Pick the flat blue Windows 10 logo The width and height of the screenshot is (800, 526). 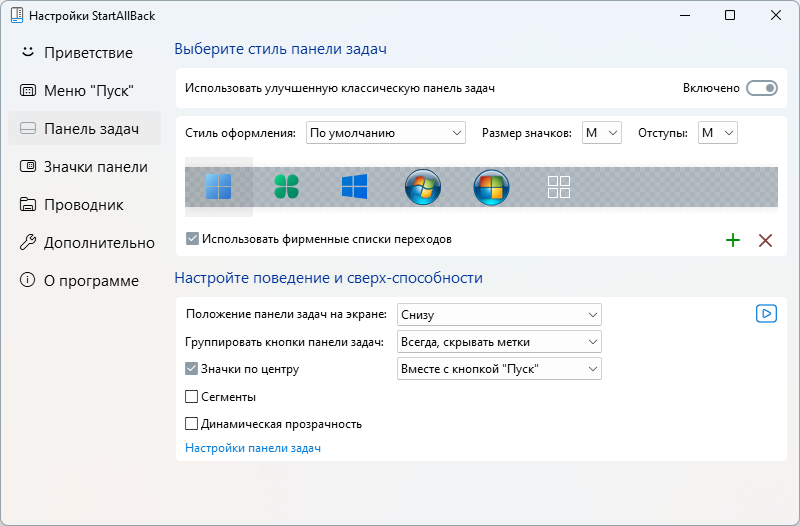pyautogui.click(x=355, y=187)
